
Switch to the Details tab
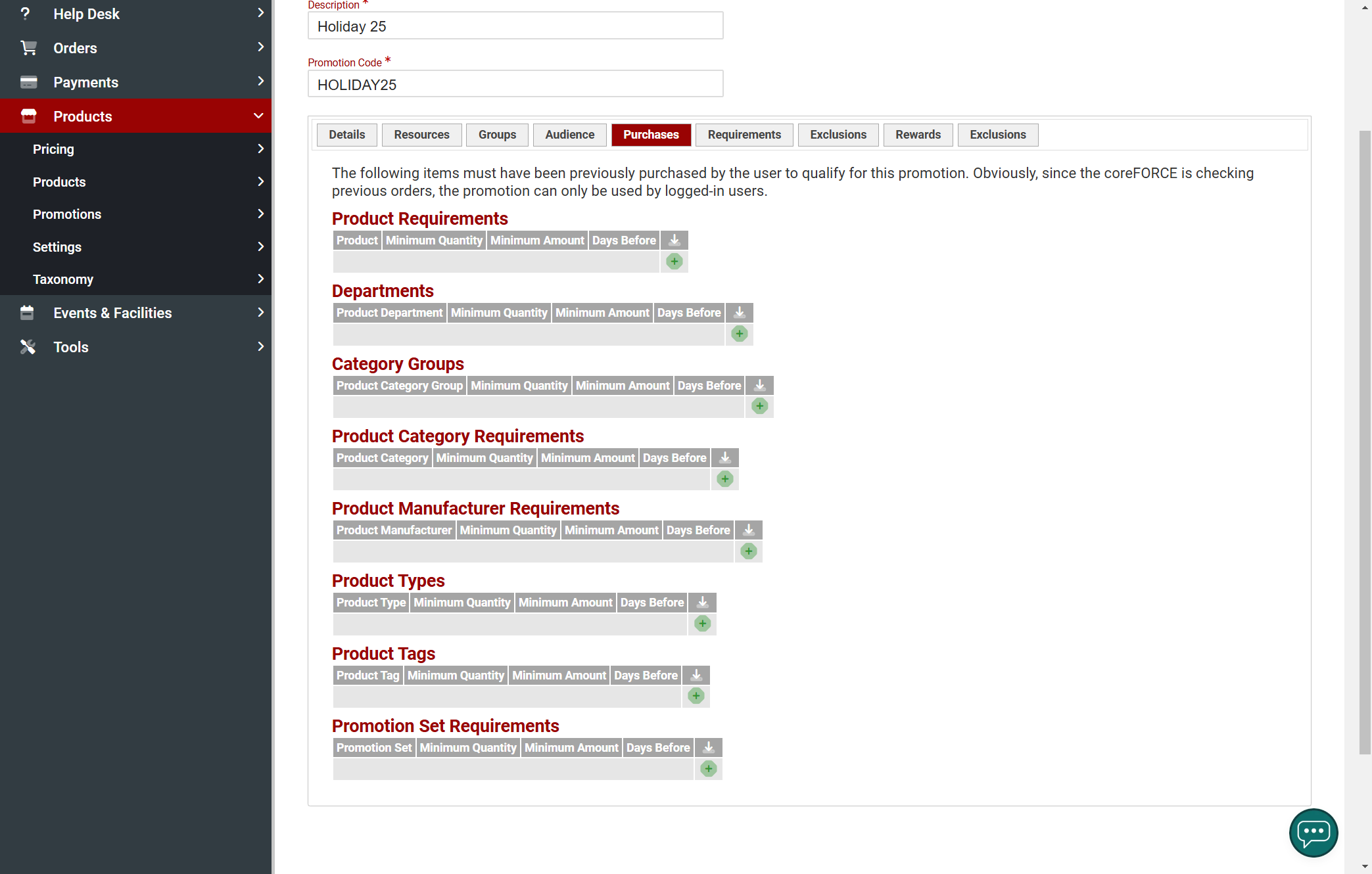346,135
